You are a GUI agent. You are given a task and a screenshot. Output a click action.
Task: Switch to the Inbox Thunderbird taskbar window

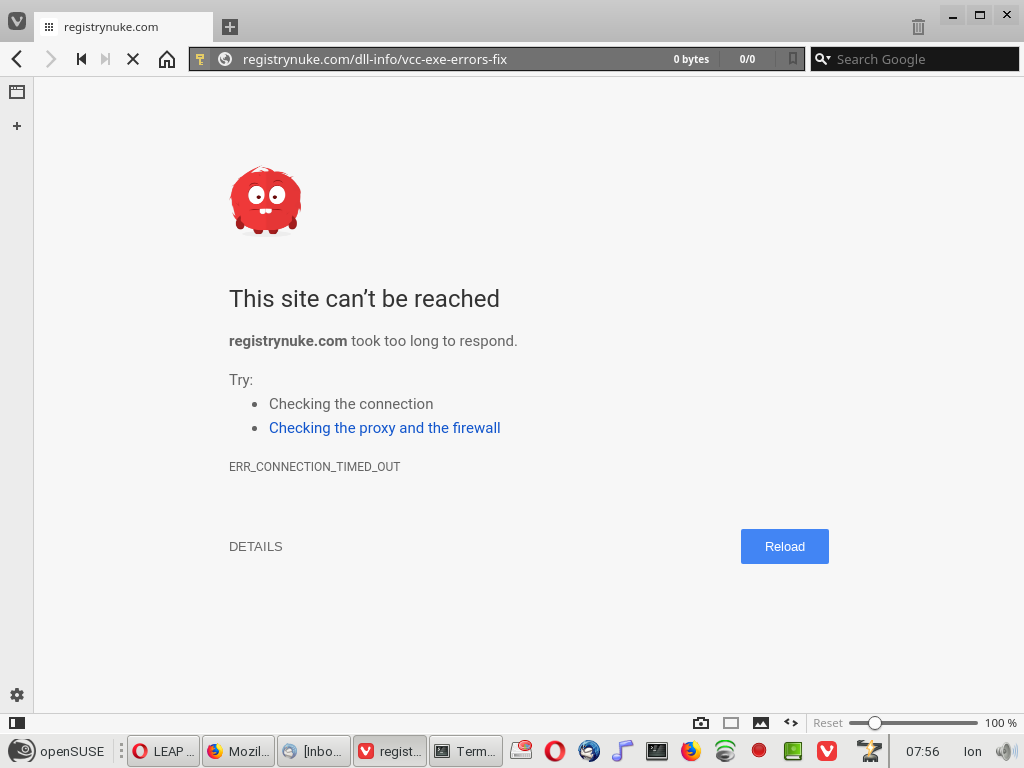(313, 751)
